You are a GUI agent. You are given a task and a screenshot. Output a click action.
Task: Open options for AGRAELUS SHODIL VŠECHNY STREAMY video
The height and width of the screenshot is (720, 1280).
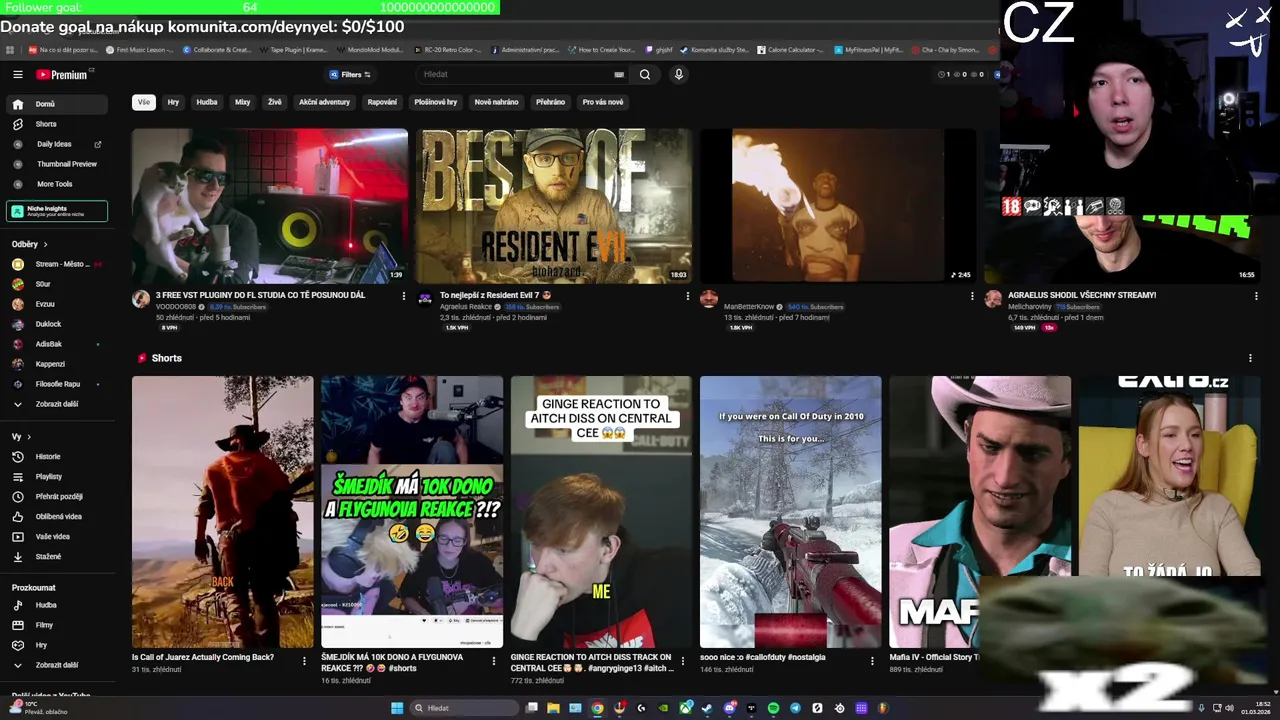[x=1256, y=296]
